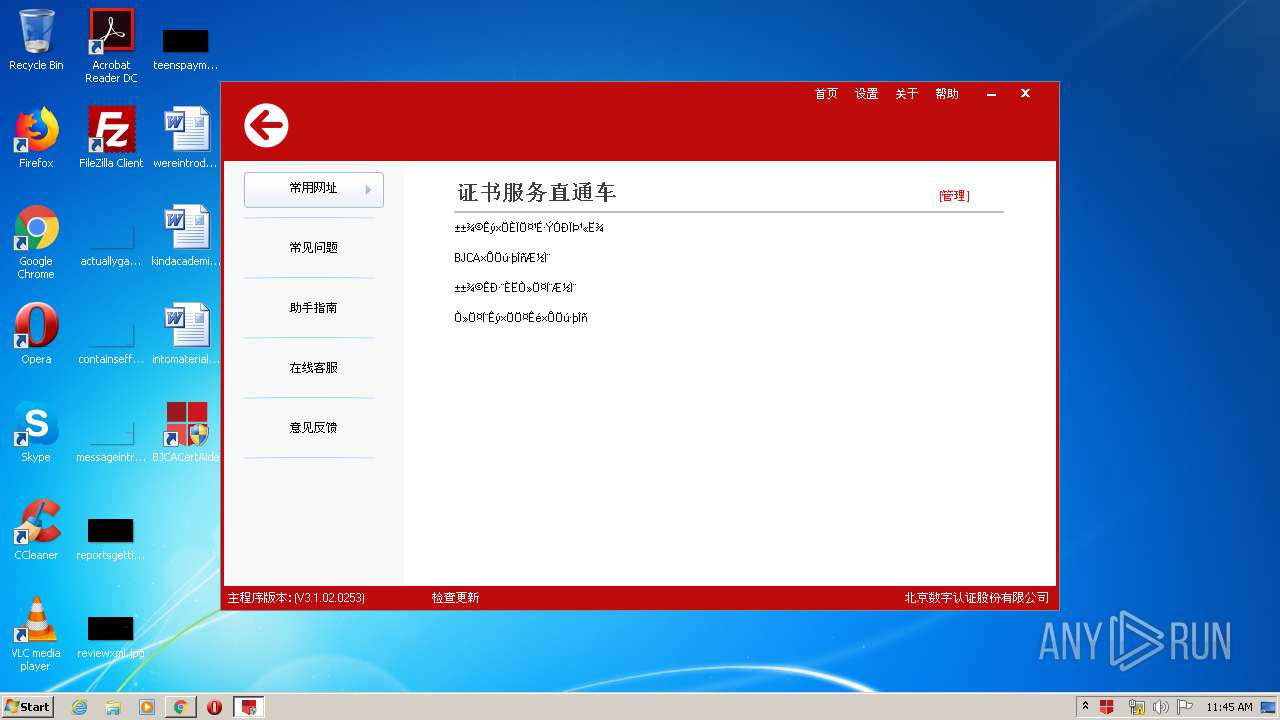The height and width of the screenshot is (720, 1280).
Task: Select the 常见问题 sidebar tab
Action: click(x=314, y=248)
